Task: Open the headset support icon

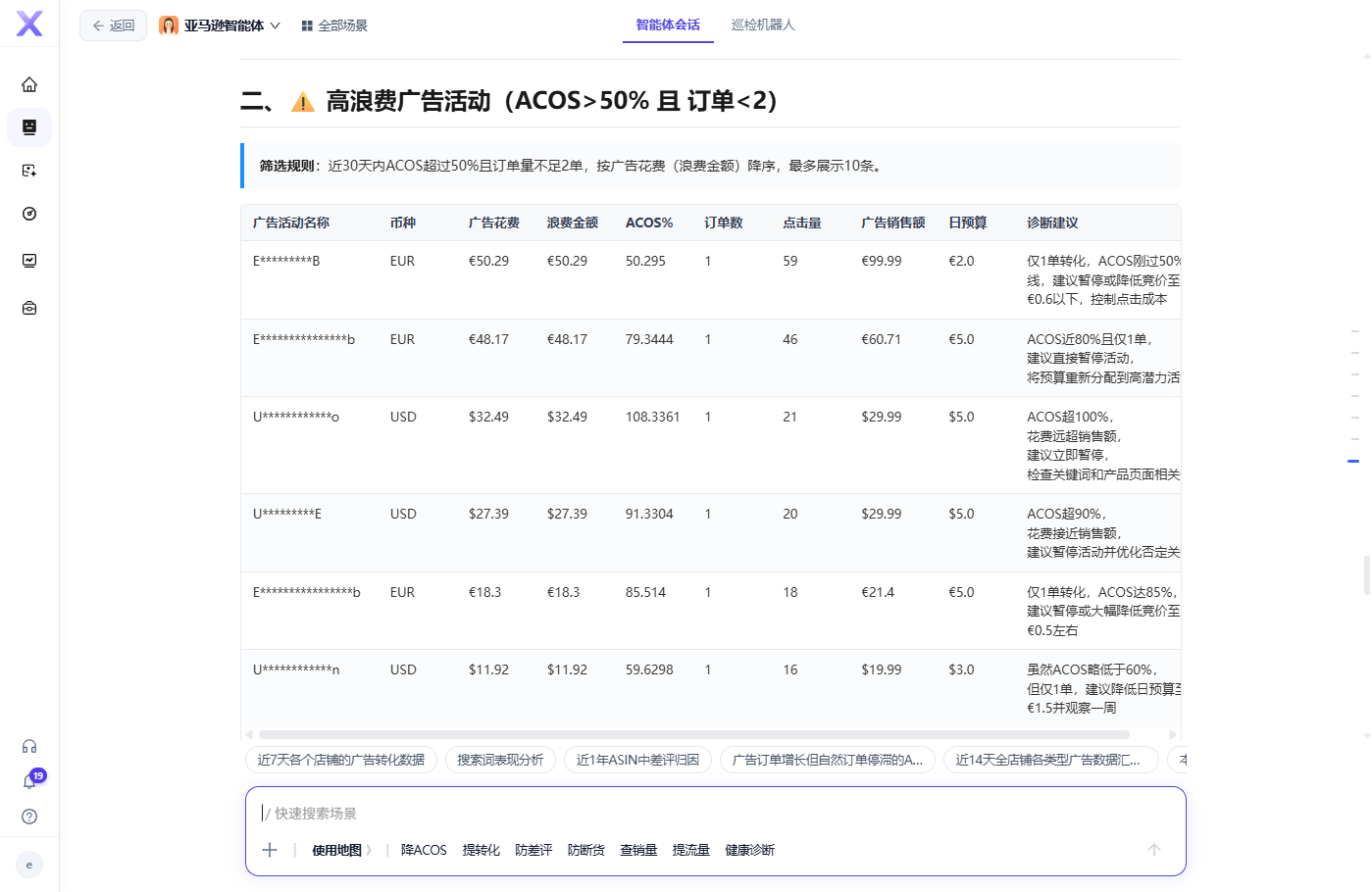Action: pyautogui.click(x=29, y=746)
